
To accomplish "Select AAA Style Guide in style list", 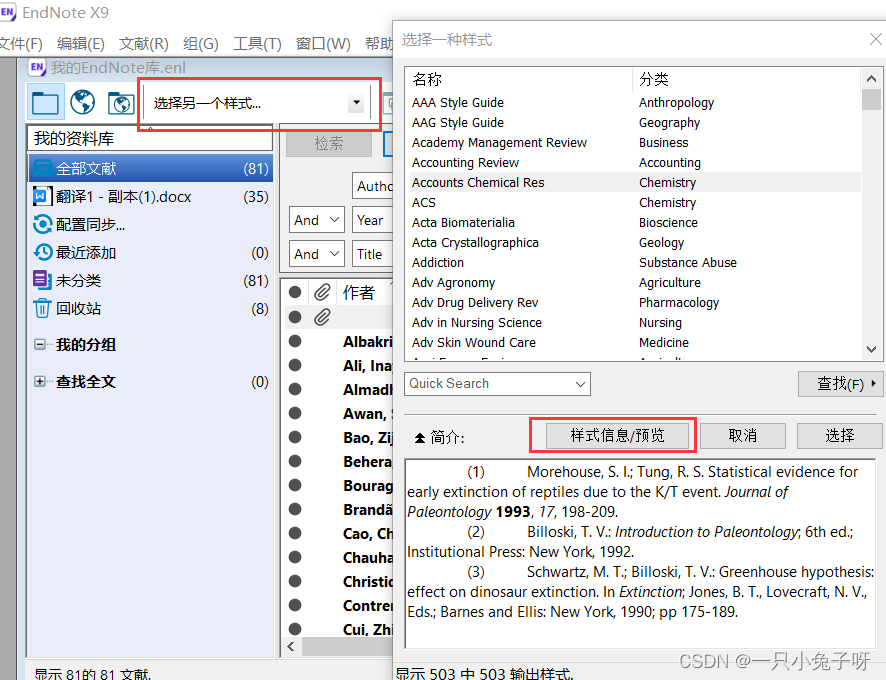I will (x=635, y=103).
